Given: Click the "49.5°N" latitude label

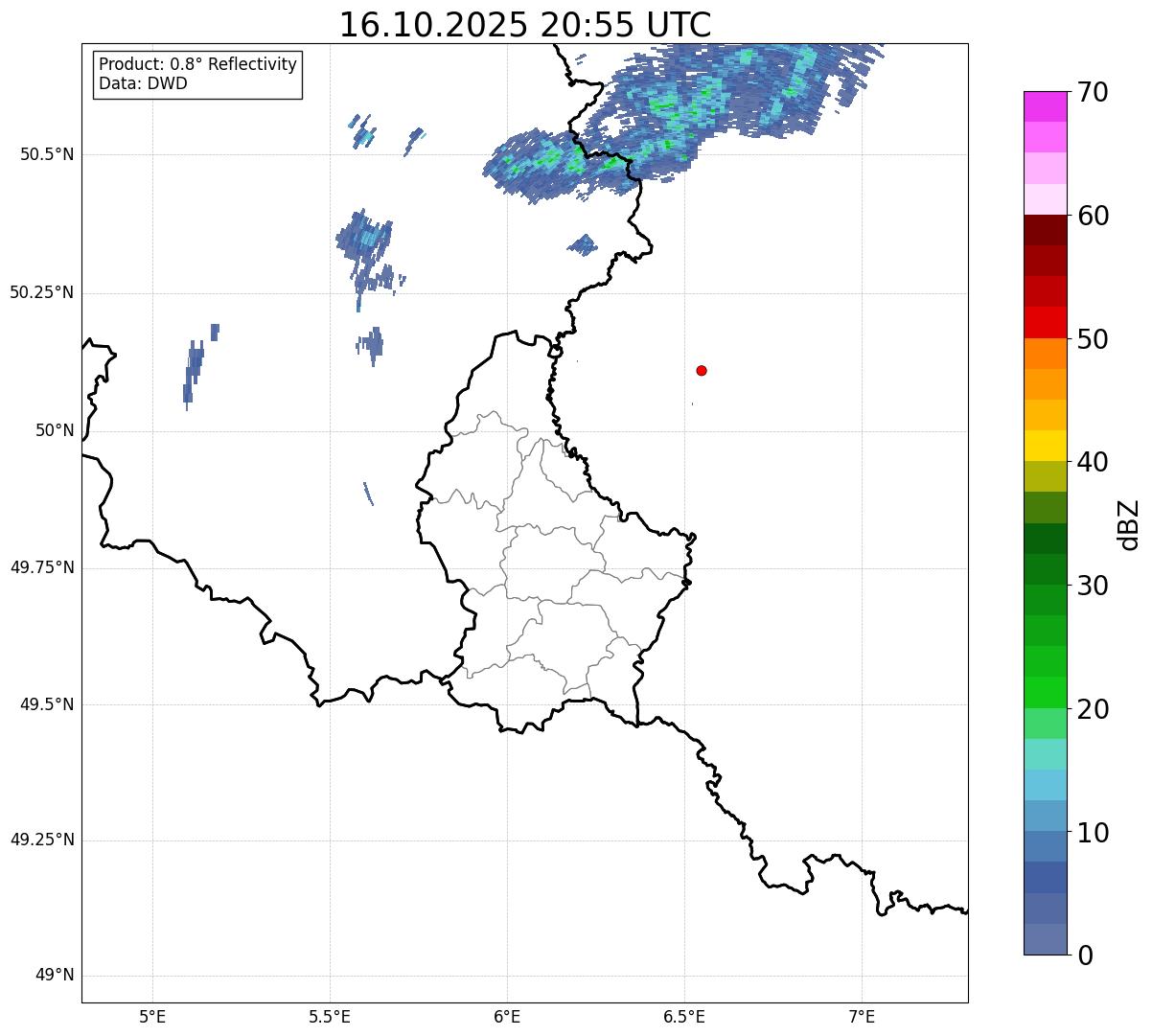Looking at the screenshot, I should click(x=47, y=704).
